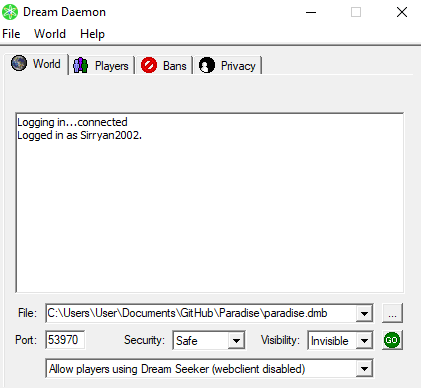Close the Dream Daemon window
Viewport: 421px width, 388px height.
pyautogui.click(x=402, y=12)
